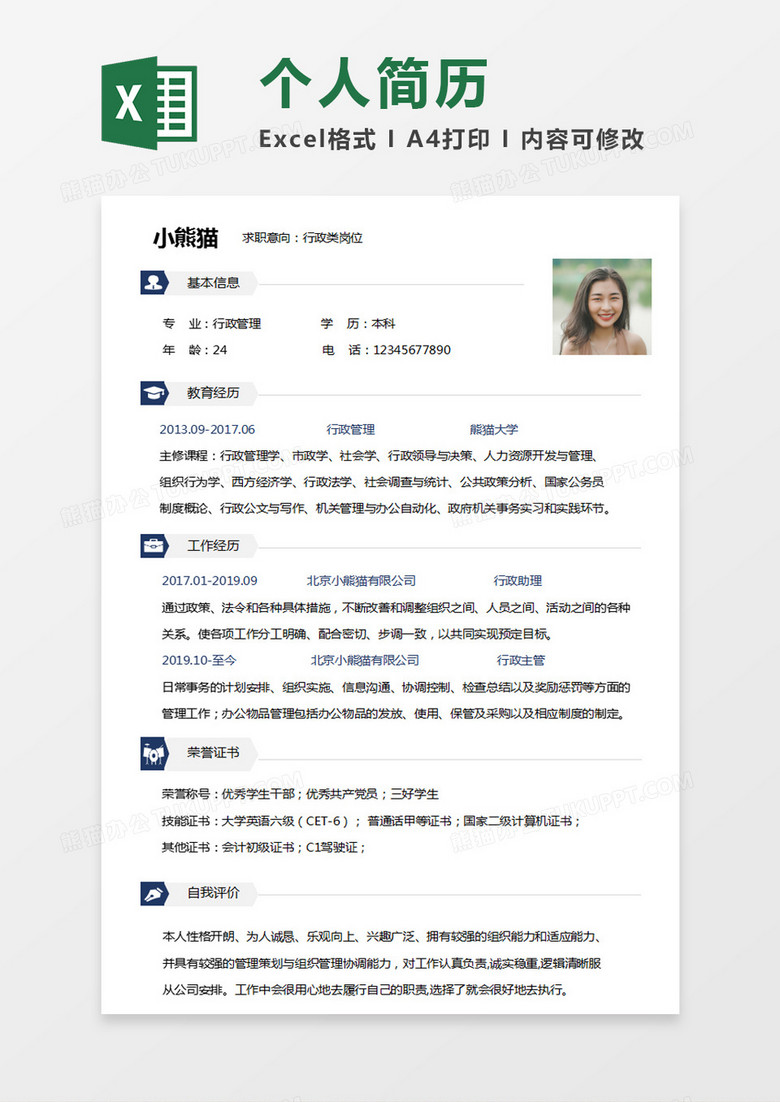Select the applicant profile photo
The image size is (780, 1102).
tap(601, 307)
